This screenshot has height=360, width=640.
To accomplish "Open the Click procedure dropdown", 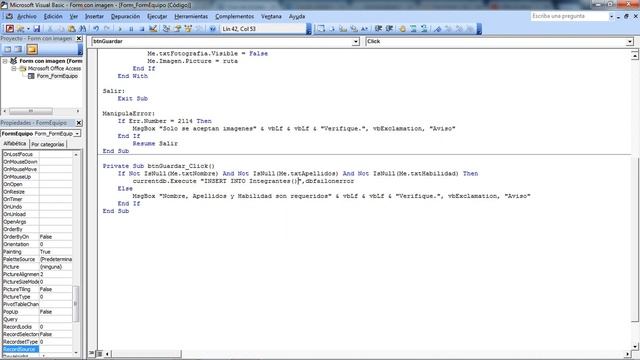I will click(x=630, y=41).
